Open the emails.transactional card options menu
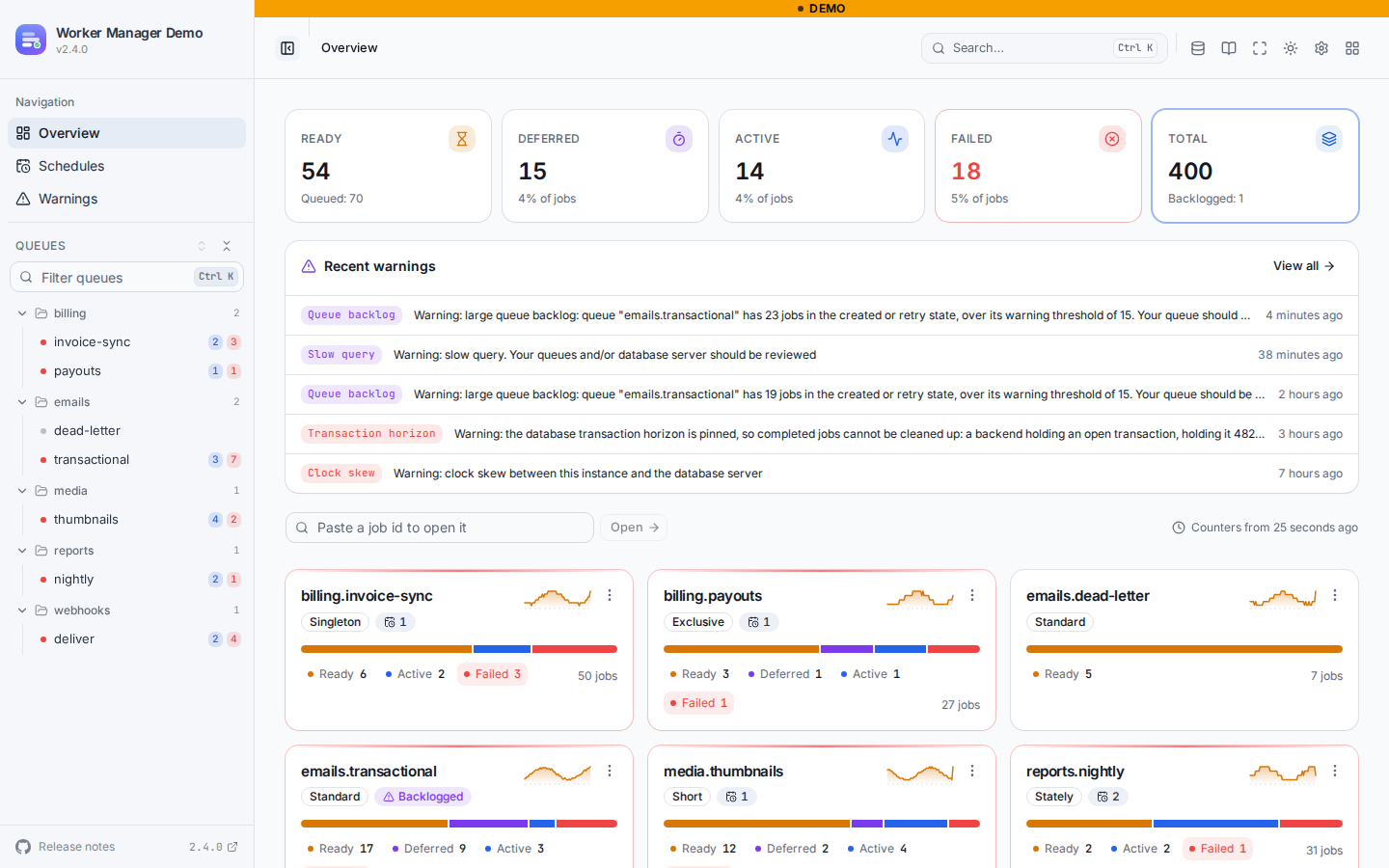The height and width of the screenshot is (868, 1389). (610, 772)
